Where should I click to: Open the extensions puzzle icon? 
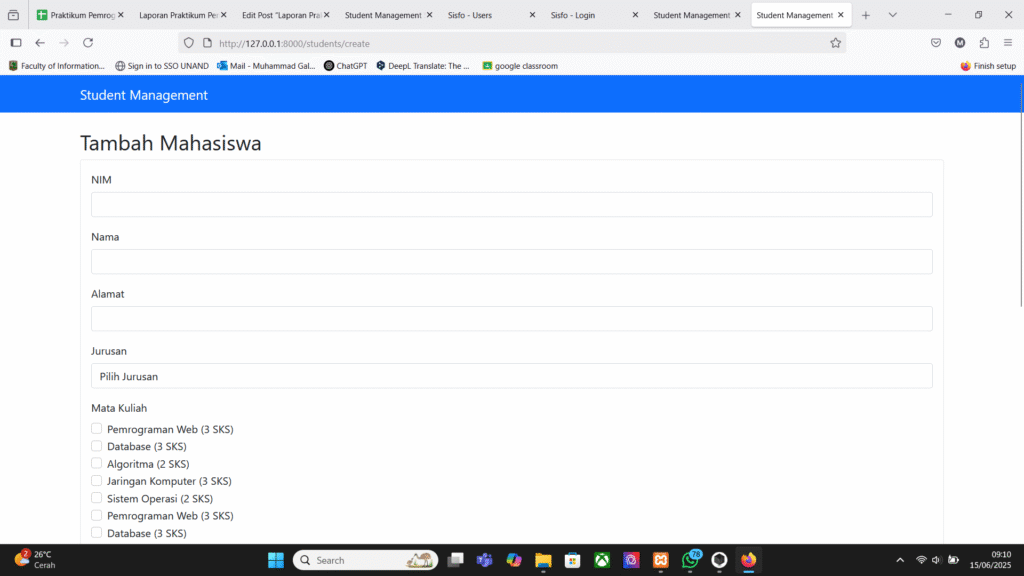984,43
